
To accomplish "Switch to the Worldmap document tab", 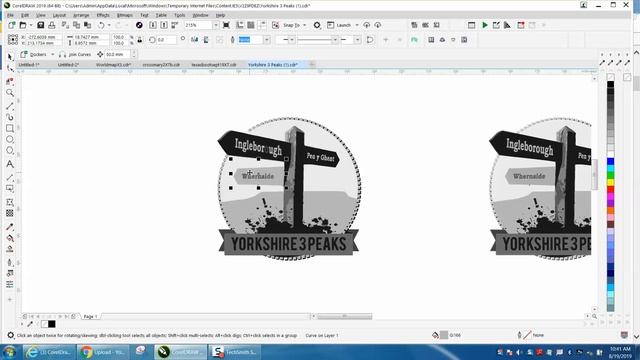I will tap(113, 64).
